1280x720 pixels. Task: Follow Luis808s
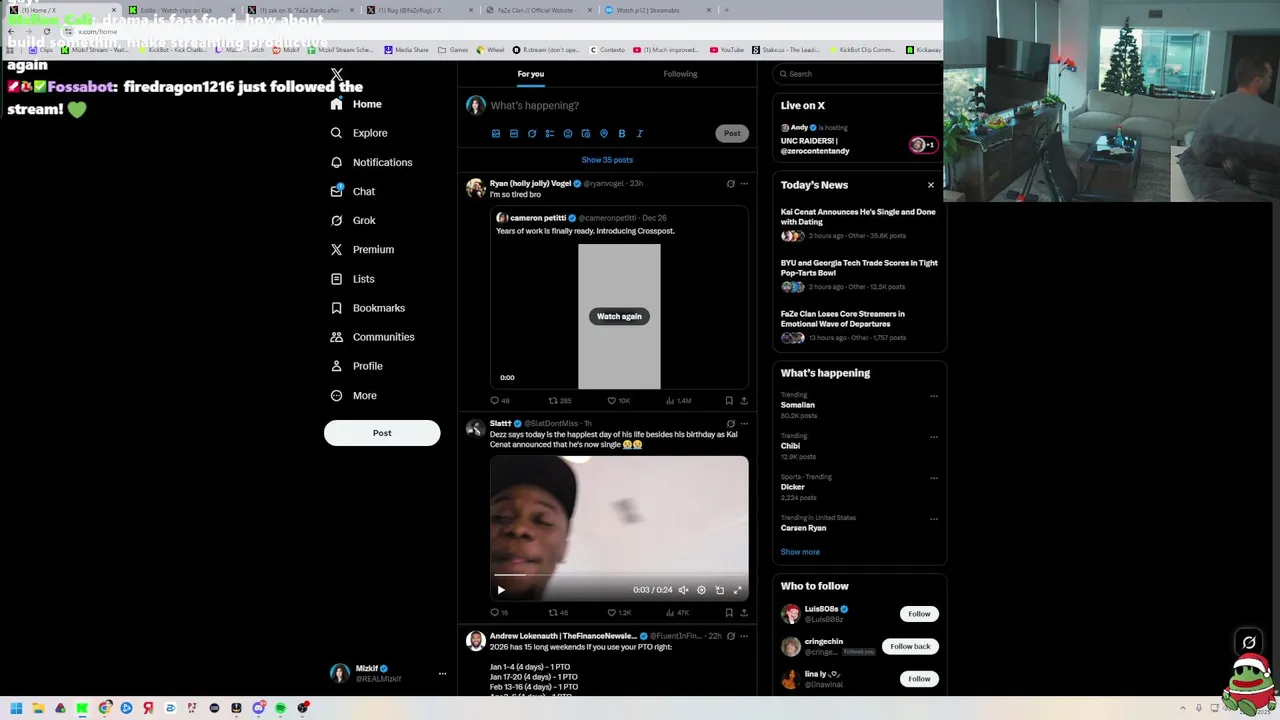(919, 614)
